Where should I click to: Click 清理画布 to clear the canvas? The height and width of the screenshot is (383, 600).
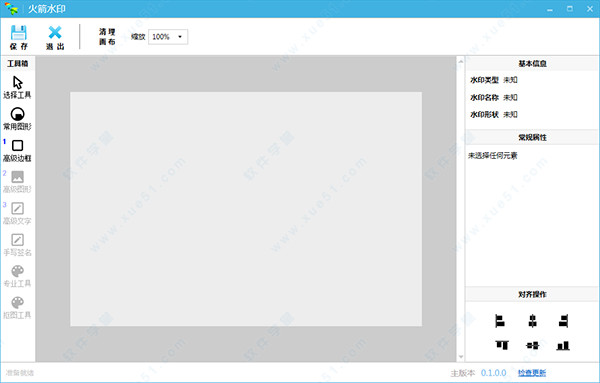pos(107,37)
